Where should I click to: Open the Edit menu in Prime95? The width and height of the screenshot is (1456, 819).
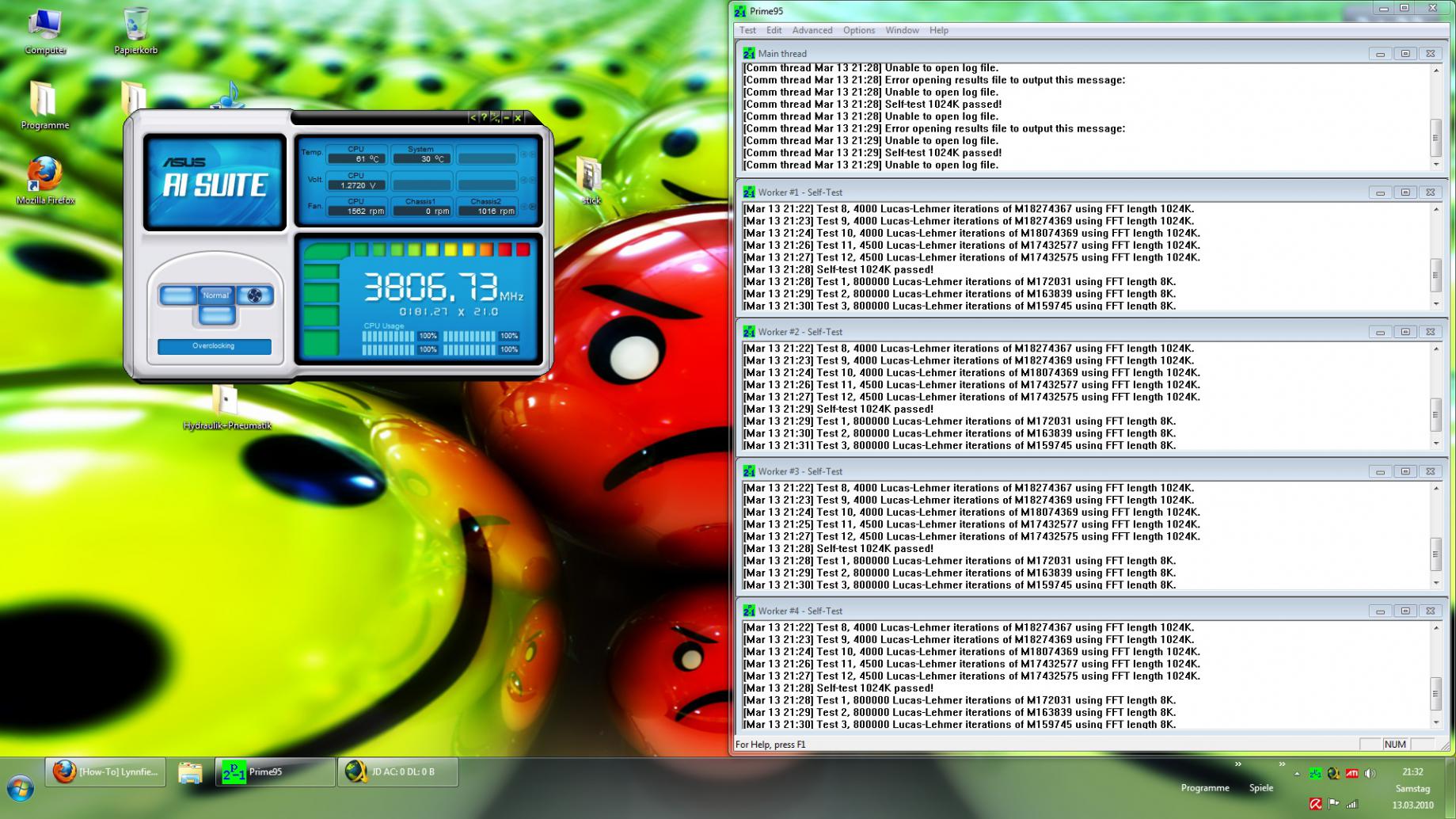(x=774, y=30)
